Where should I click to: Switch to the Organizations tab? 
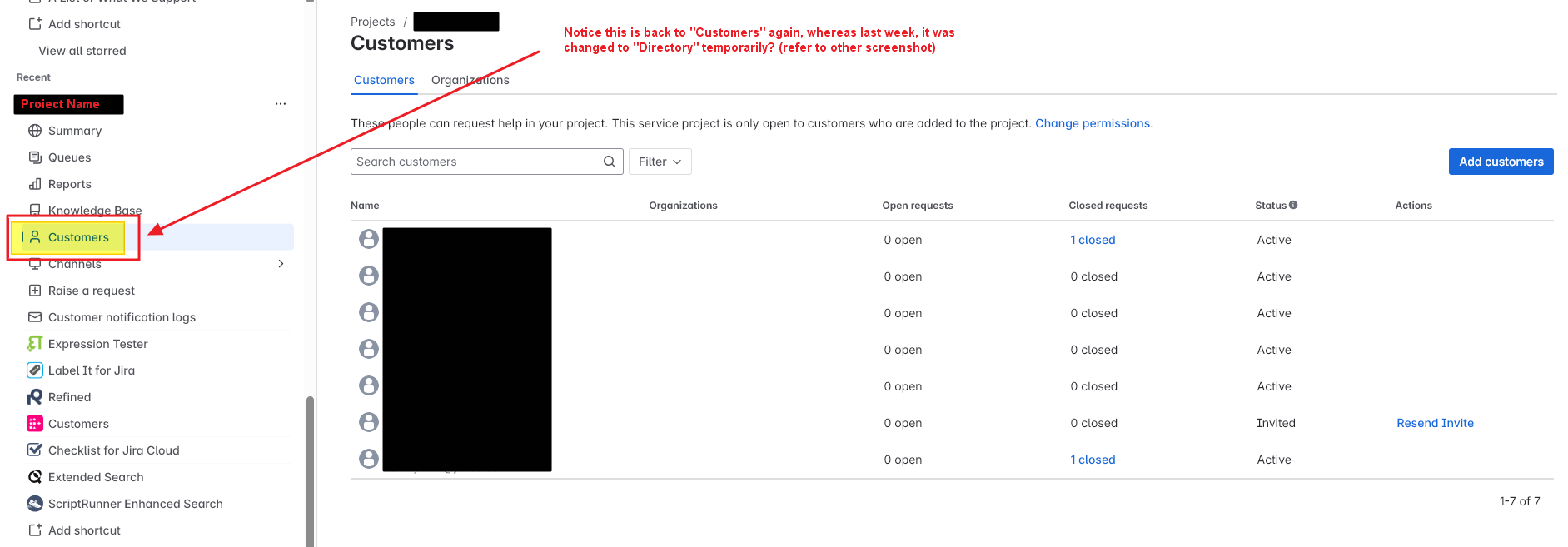point(470,80)
